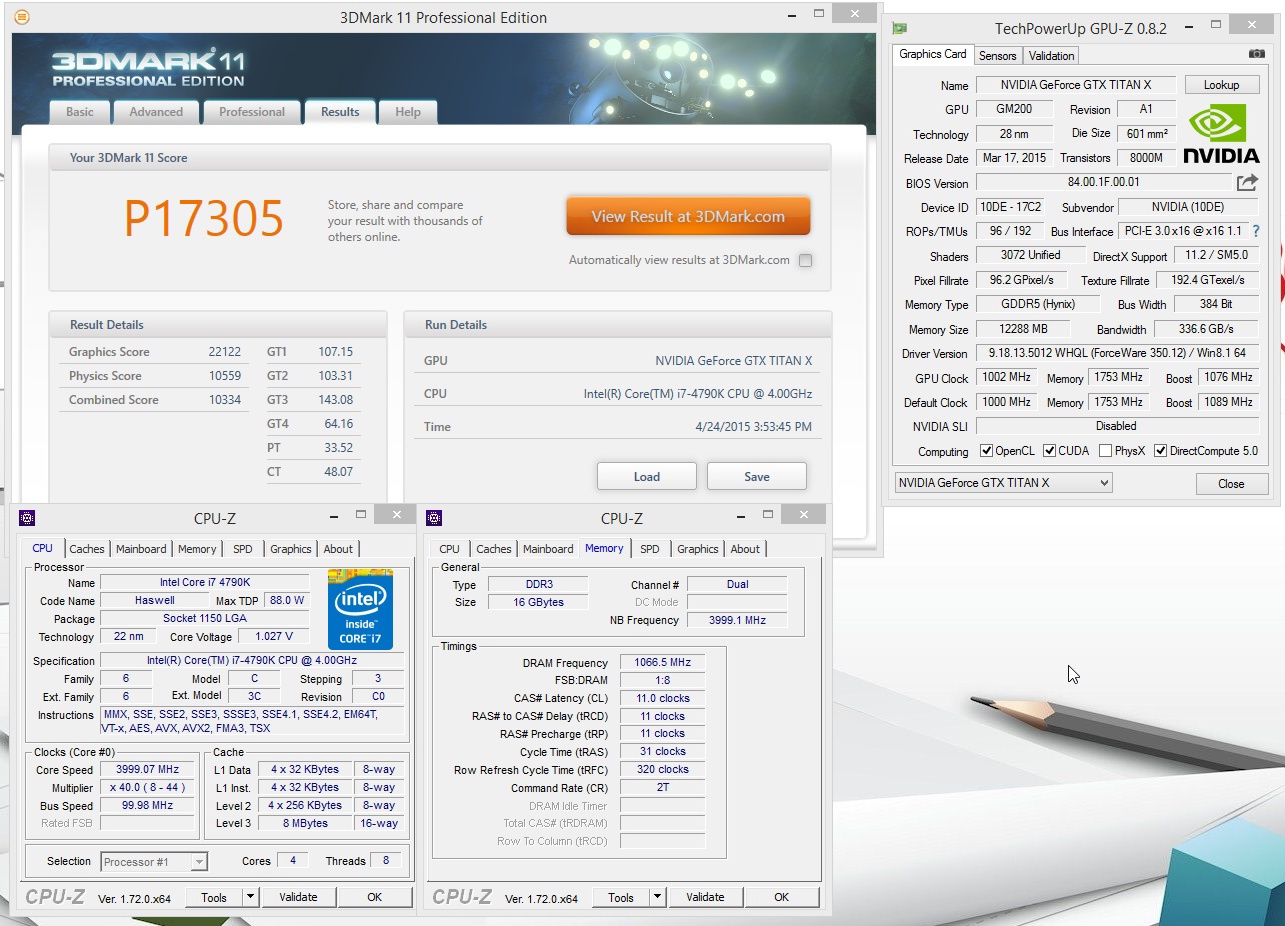
Task: Open About tab in left CPU-Z window
Action: tap(338, 549)
